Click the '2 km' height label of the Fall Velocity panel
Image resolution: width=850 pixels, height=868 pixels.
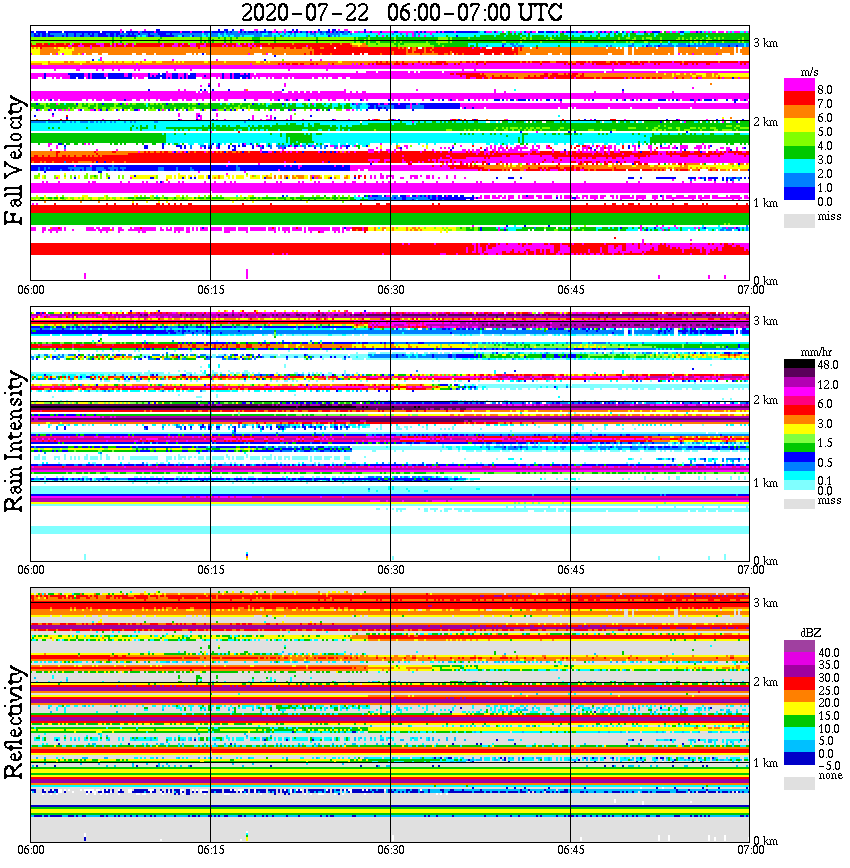coord(766,122)
